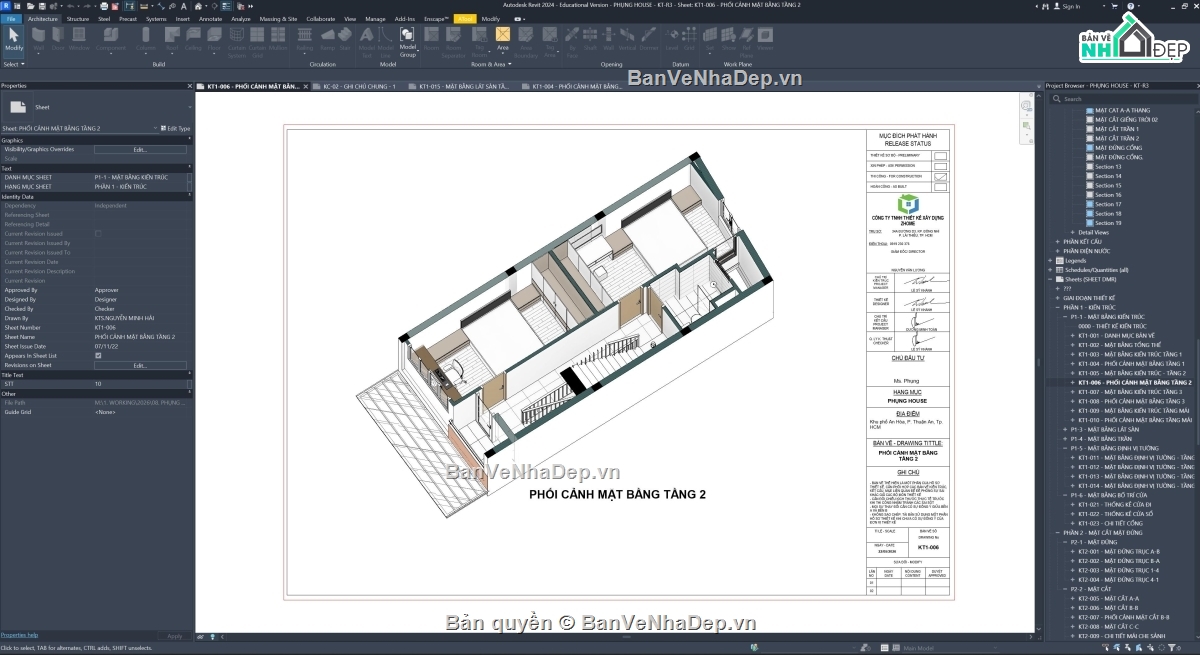This screenshot has height=655, width=1200.
Task: Expand P1-3 - MẶT BẰNG LÁT SÀN node
Action: pyautogui.click(x=1065, y=429)
